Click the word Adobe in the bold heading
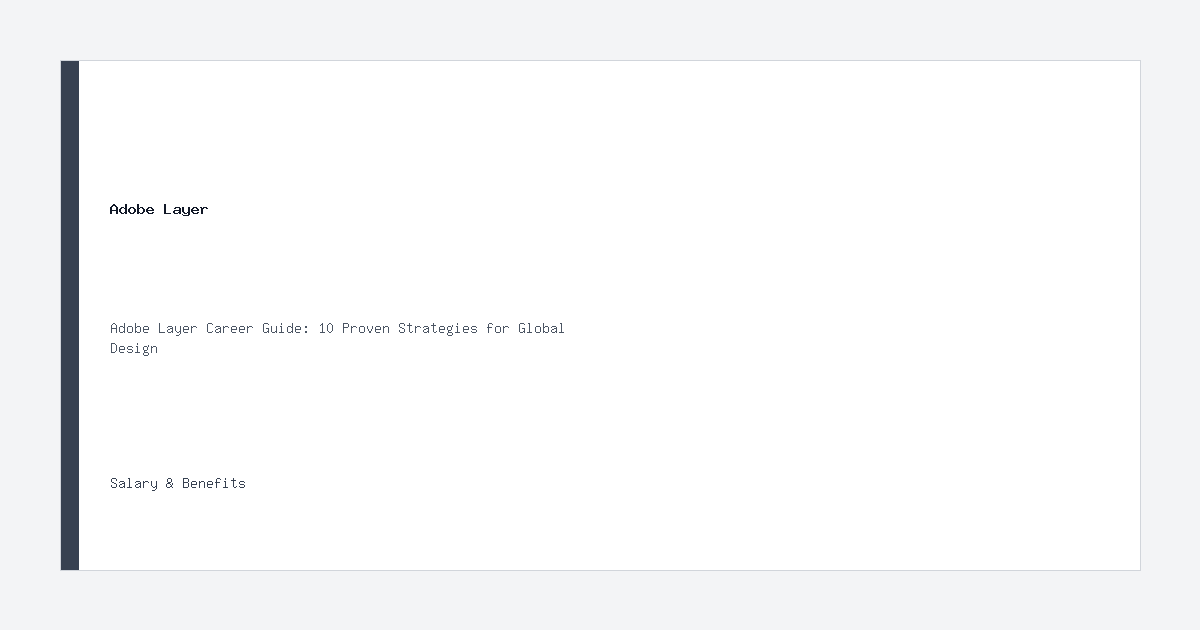Viewport: 1200px width, 630px height. [132, 209]
